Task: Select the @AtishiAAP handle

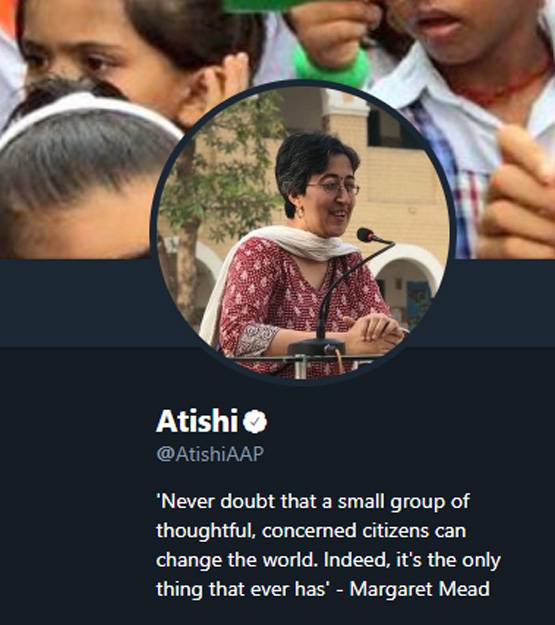Action: [x=210, y=454]
